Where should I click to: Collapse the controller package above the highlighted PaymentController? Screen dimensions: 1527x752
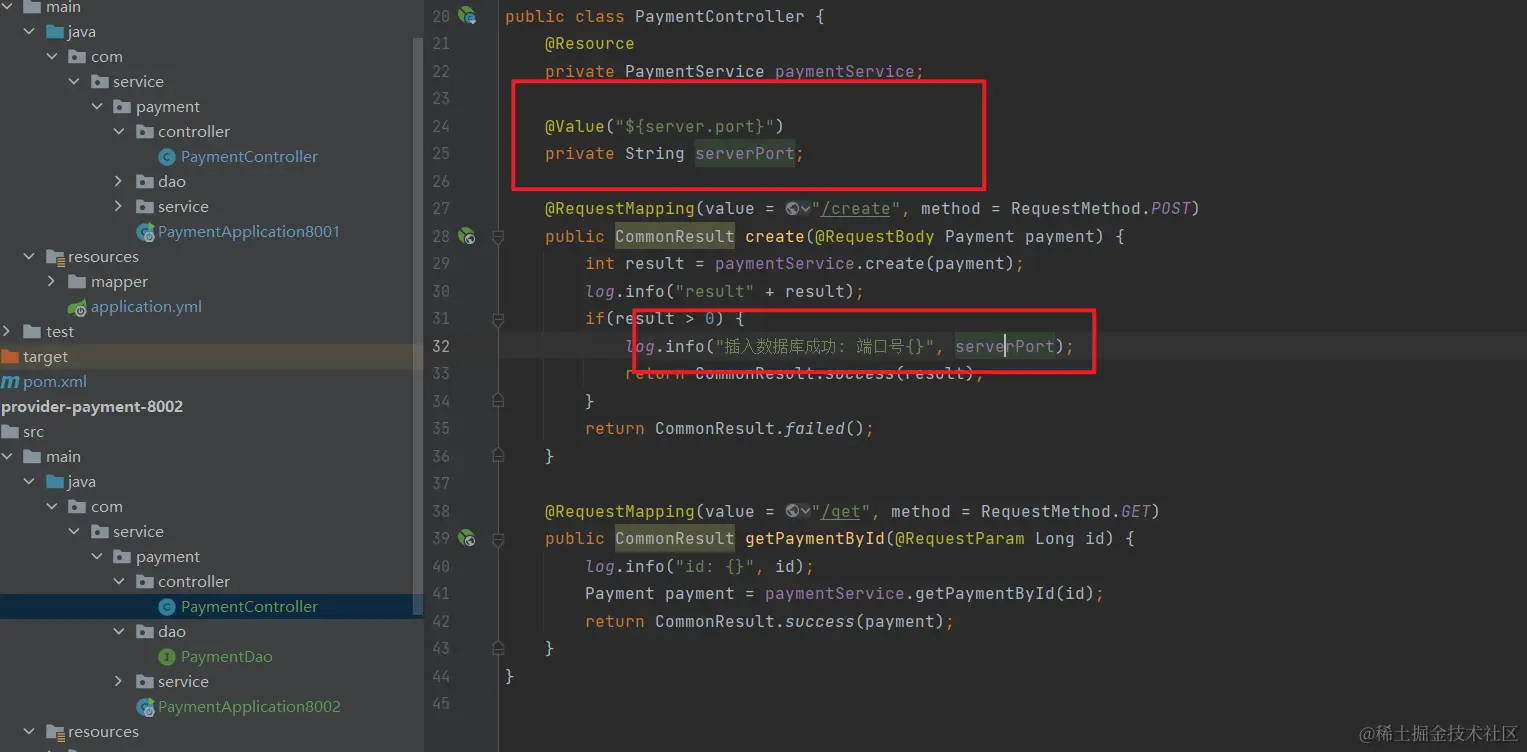point(119,582)
